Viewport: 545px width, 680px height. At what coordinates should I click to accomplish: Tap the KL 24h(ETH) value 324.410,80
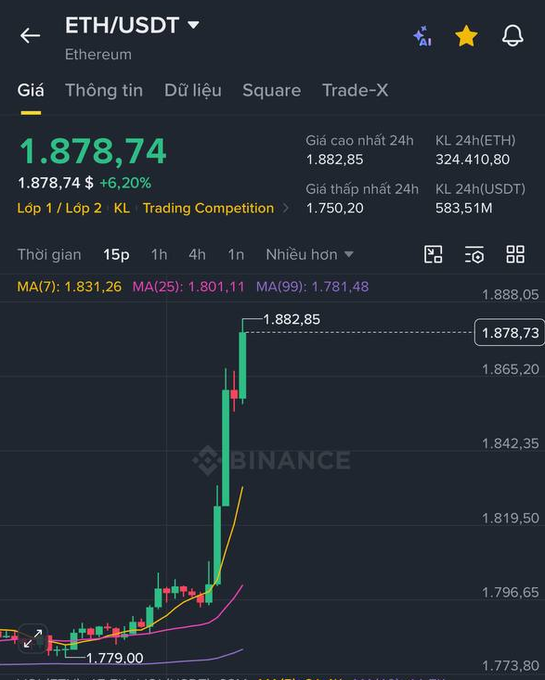[473, 160]
